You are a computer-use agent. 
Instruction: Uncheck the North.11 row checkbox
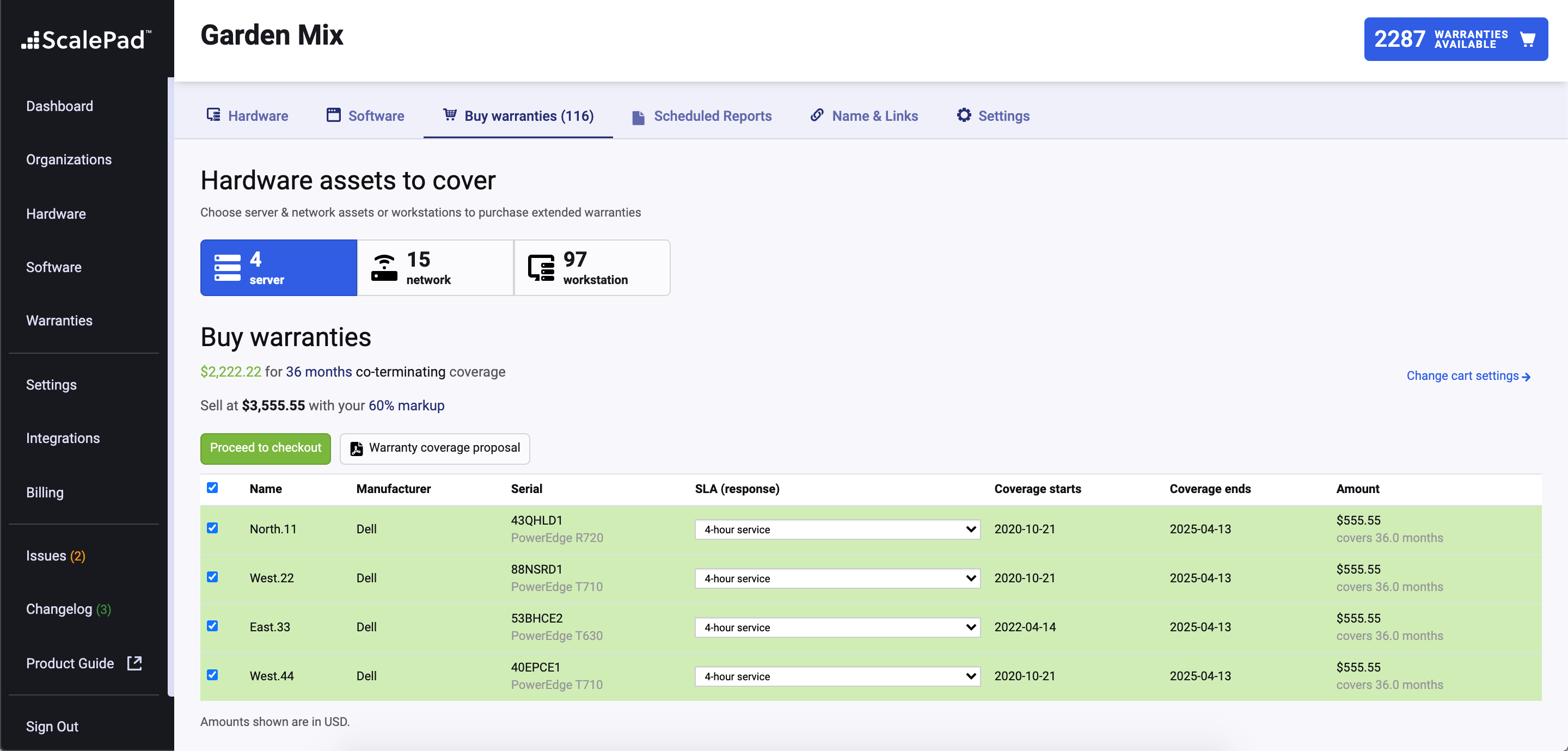(212, 528)
